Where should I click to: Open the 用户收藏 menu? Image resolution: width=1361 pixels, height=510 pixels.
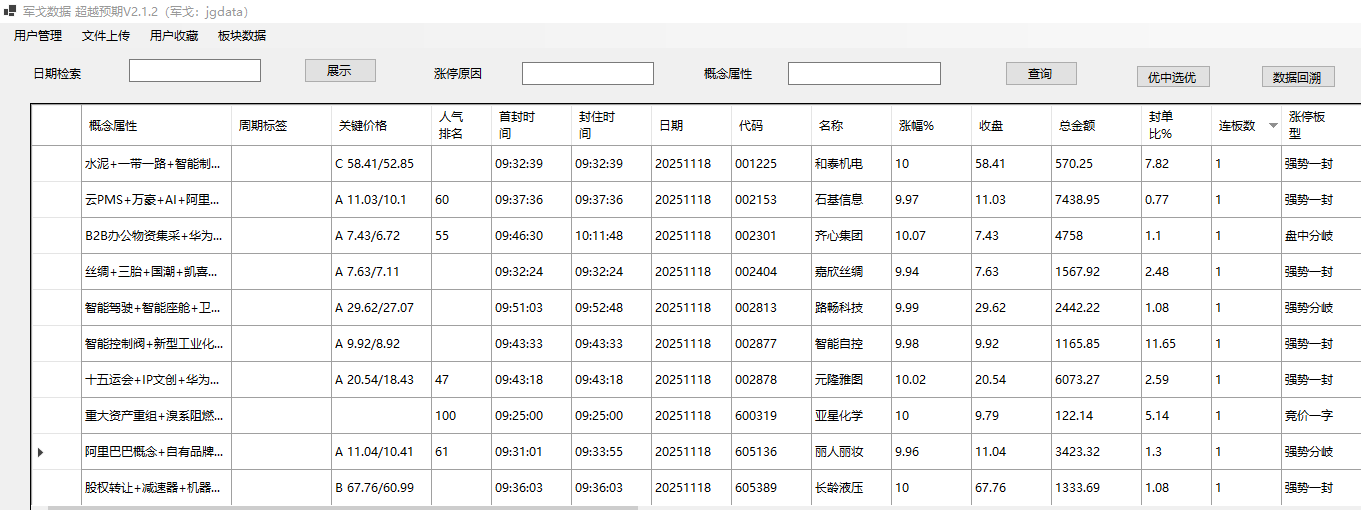[x=174, y=36]
